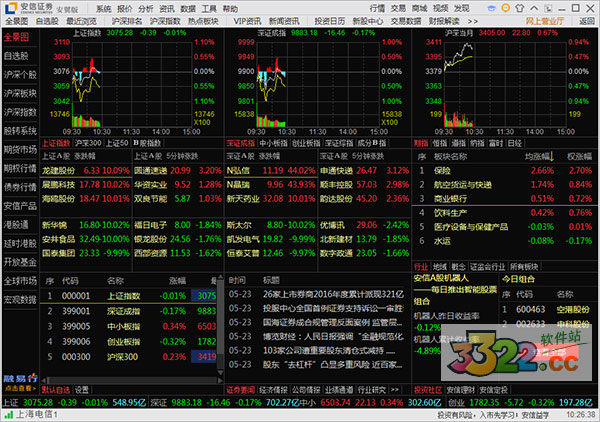Sort sector list by 权涨幅 column
The image size is (600, 422).
click(579, 156)
